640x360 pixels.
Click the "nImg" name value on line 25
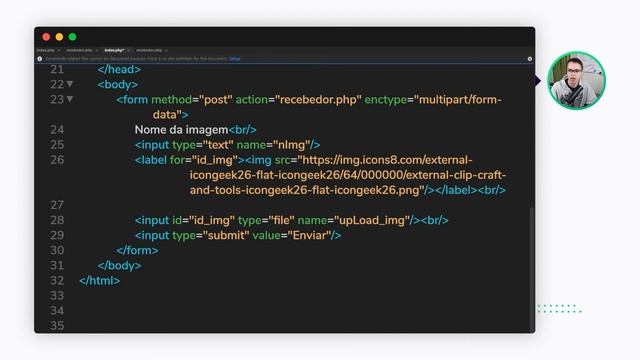[x=291, y=145]
